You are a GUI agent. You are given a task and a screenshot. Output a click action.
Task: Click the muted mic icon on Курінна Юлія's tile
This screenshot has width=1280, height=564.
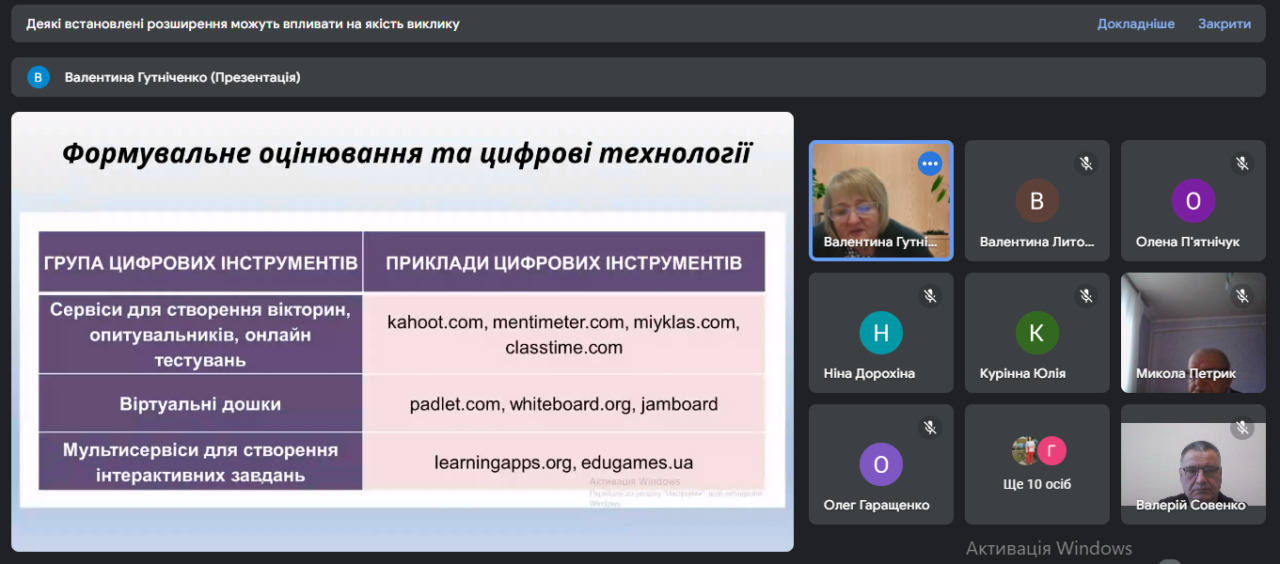(x=1086, y=295)
